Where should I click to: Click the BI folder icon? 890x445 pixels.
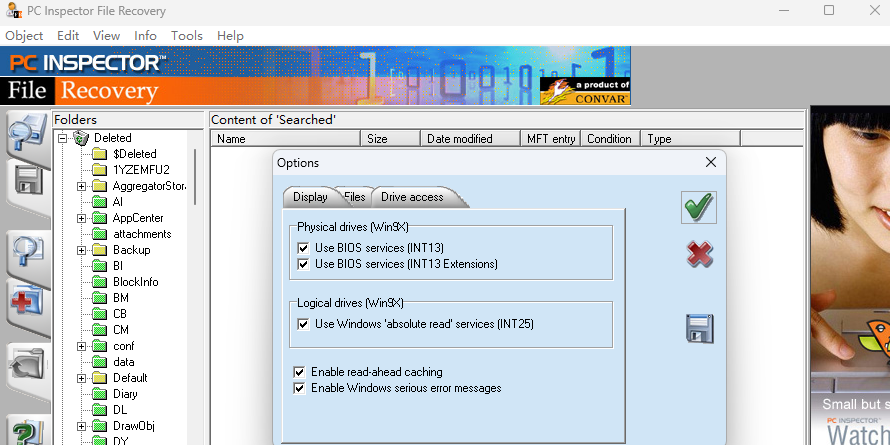99,266
